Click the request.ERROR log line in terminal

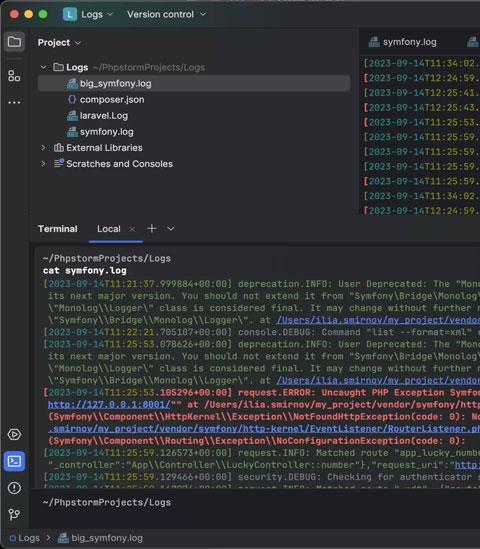click(x=261, y=392)
